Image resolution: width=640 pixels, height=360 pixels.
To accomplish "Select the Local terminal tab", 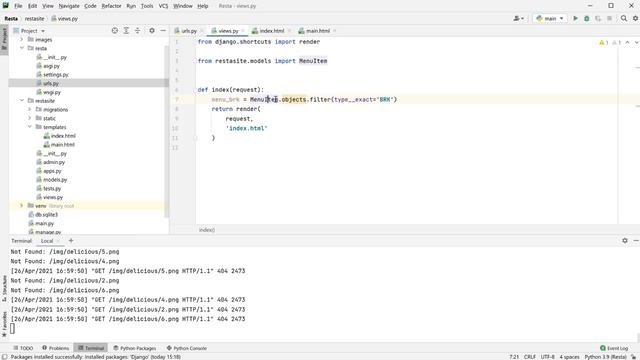I will pos(47,241).
